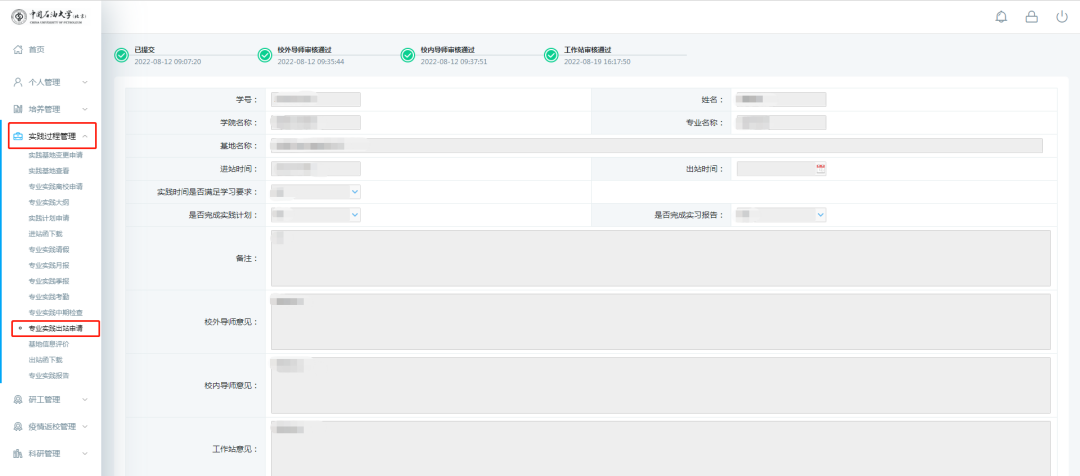The height and width of the screenshot is (476, 1080).
Task: Open the 是否完成实践计划 dropdown
Action: point(315,214)
